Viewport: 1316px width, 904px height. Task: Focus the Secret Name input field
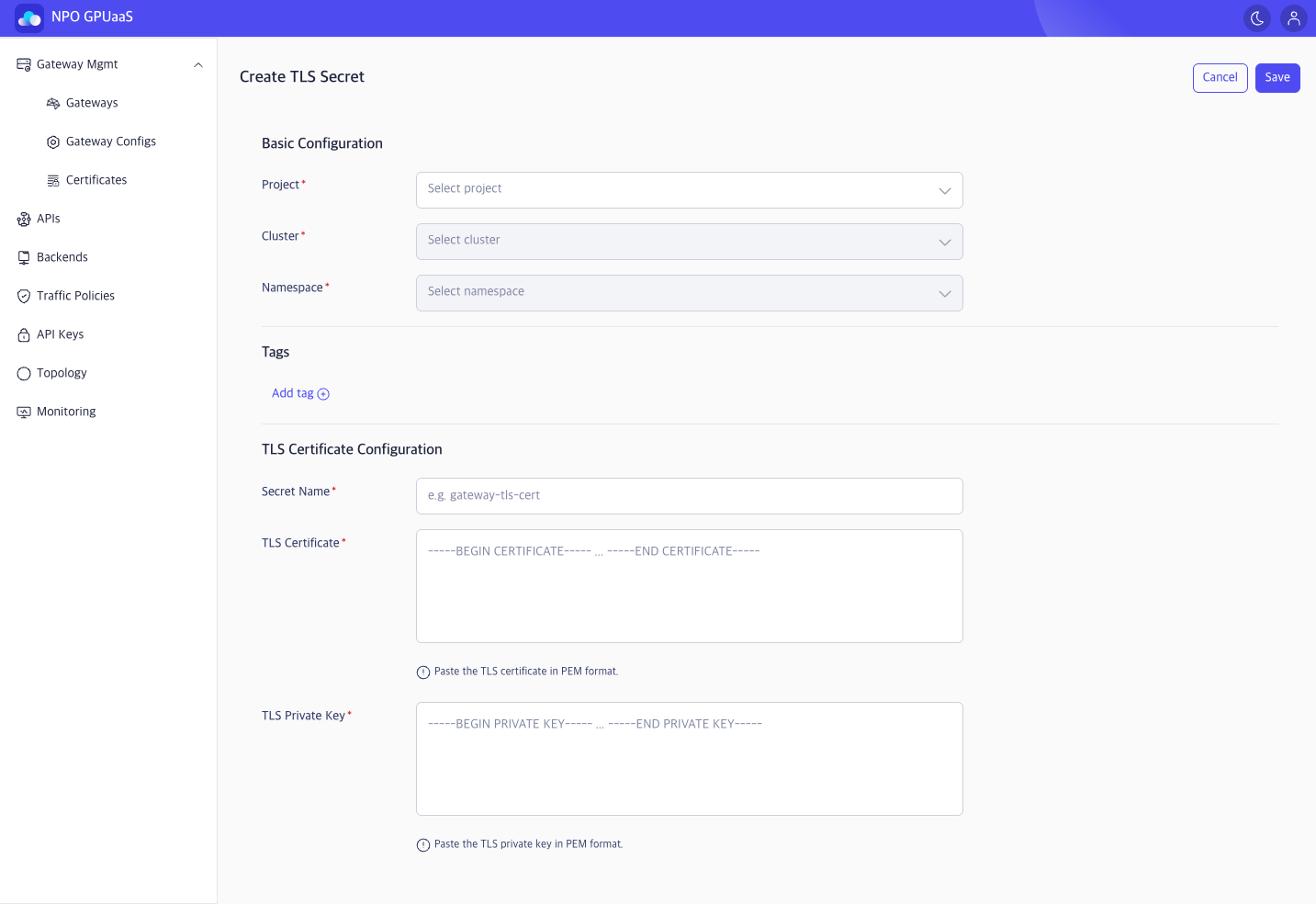[689, 496]
